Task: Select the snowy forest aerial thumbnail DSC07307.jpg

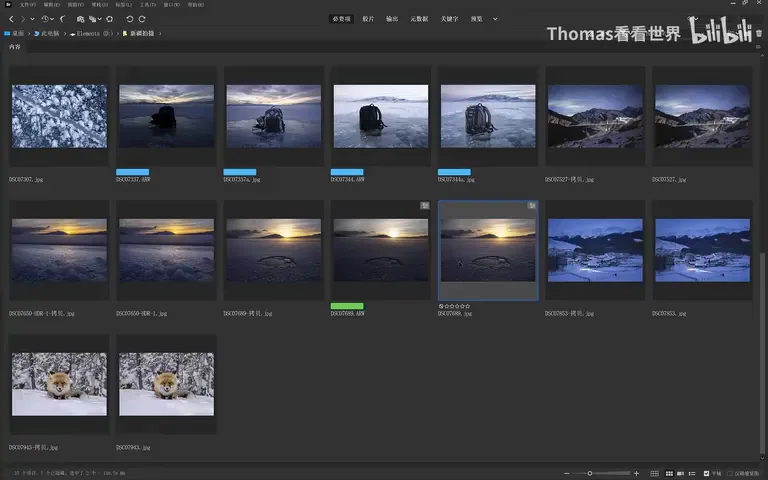Action: (59, 116)
